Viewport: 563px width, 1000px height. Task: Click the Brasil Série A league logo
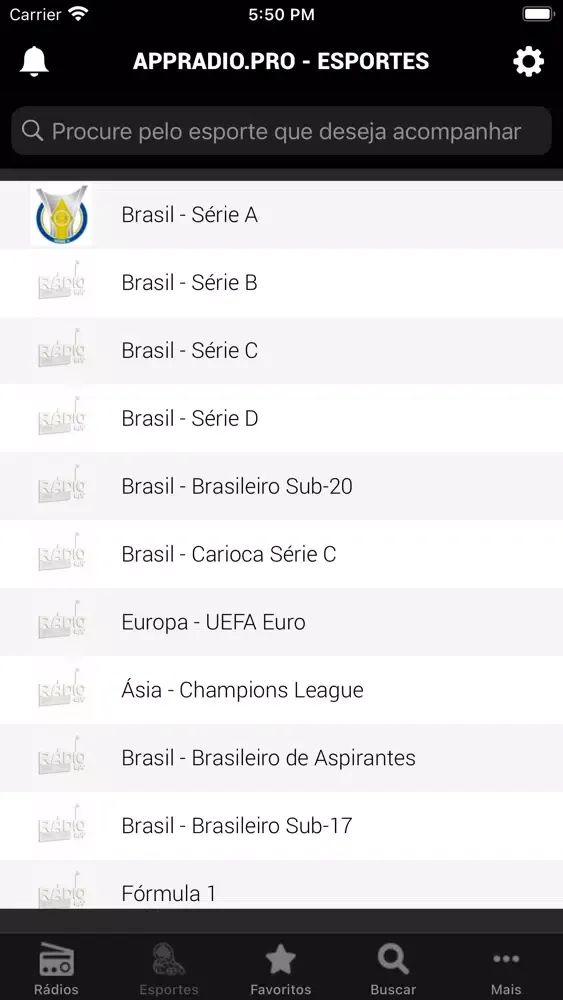(61, 215)
